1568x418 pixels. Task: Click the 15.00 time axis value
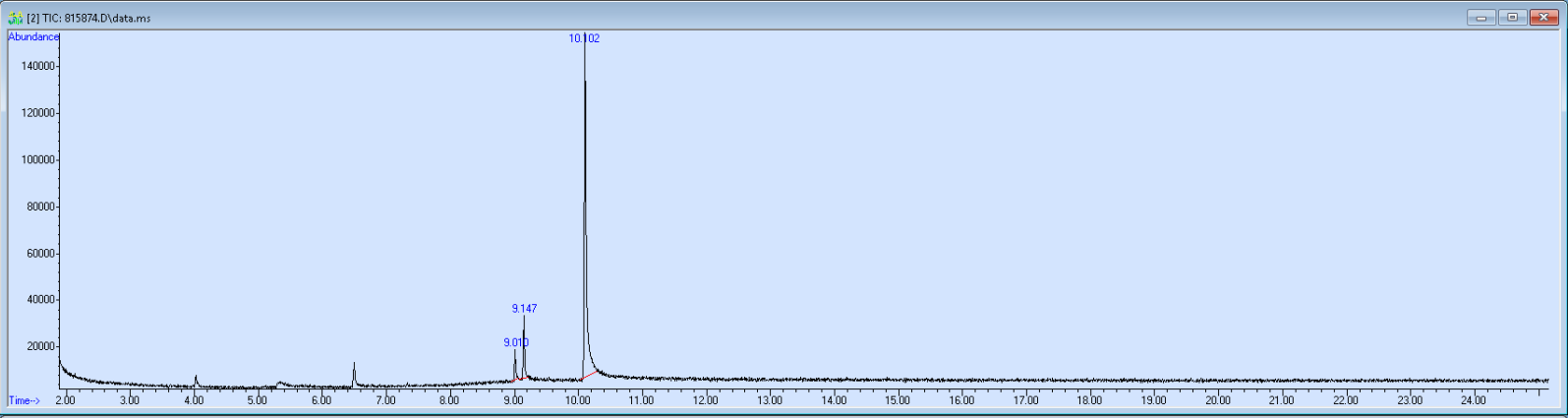tap(898, 400)
